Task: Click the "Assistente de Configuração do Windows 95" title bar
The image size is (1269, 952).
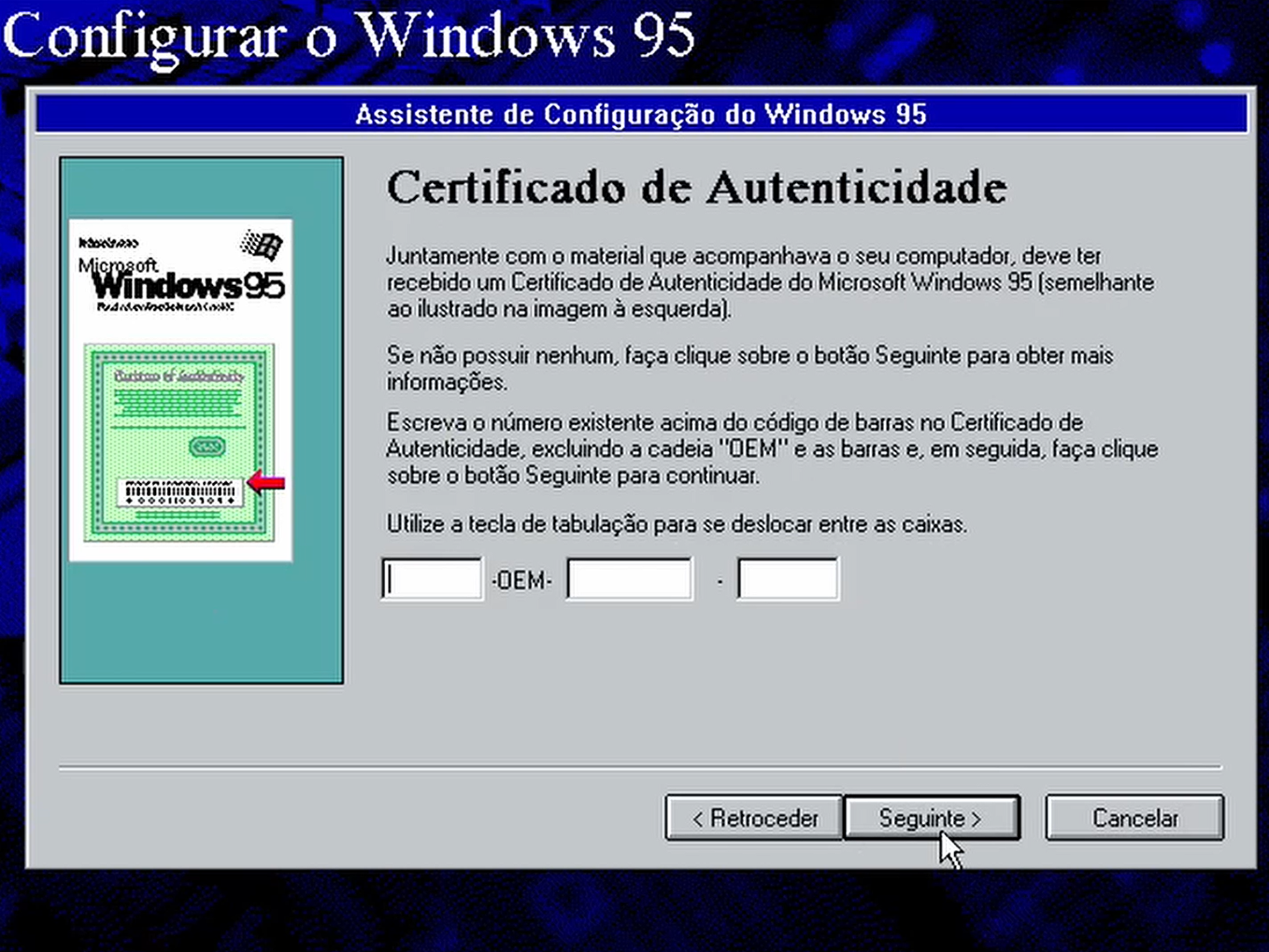Action: coord(641,114)
